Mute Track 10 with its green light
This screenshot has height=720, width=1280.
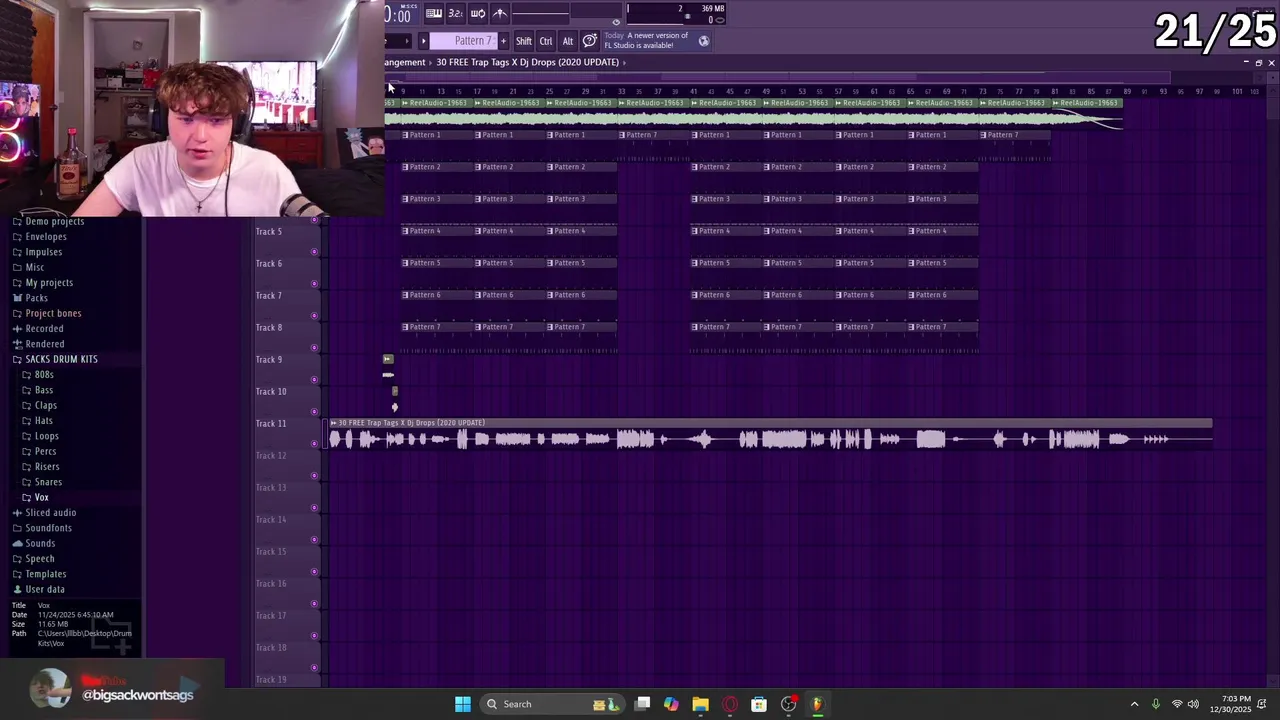coord(314,412)
